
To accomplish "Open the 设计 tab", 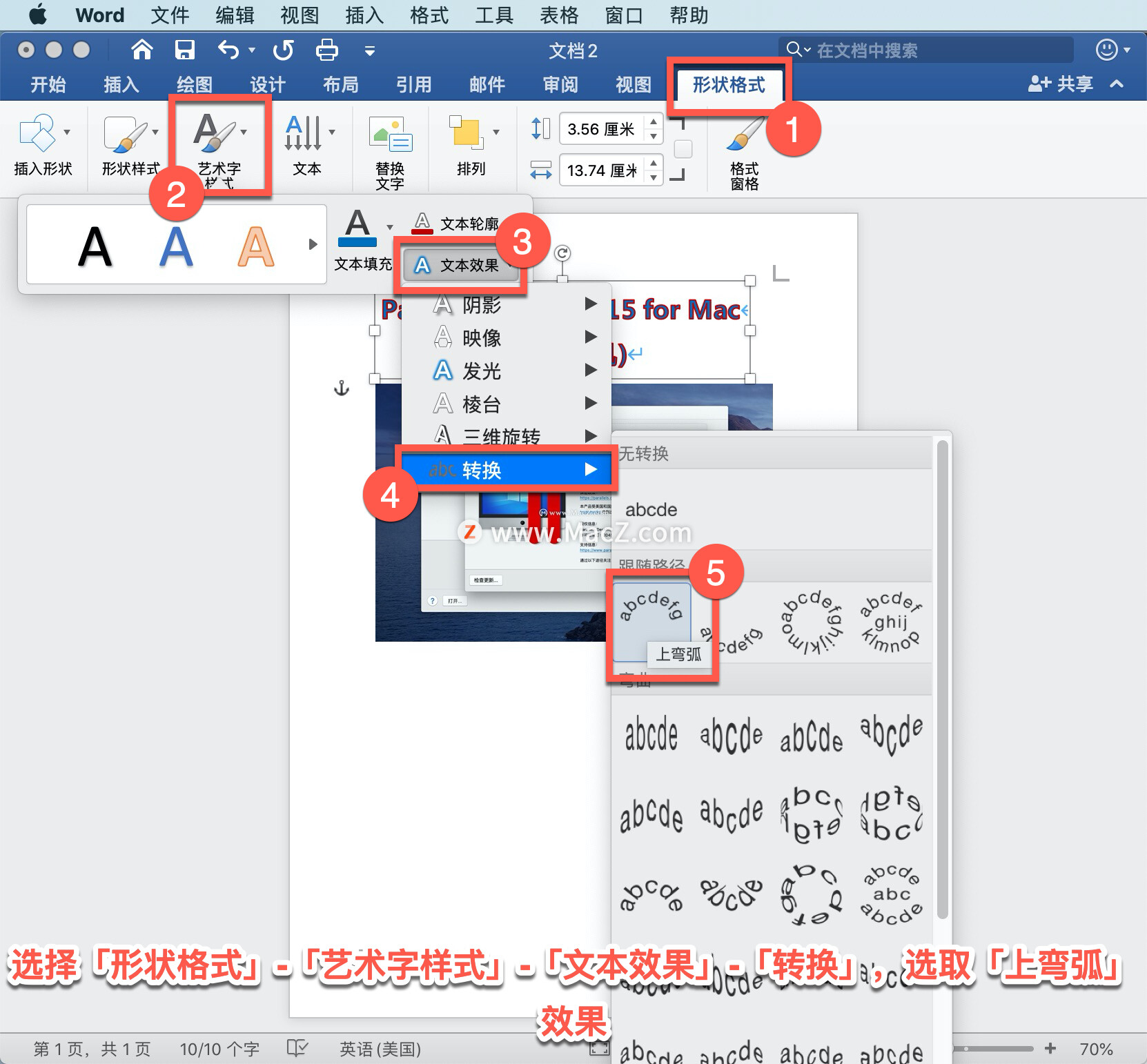I will (268, 84).
